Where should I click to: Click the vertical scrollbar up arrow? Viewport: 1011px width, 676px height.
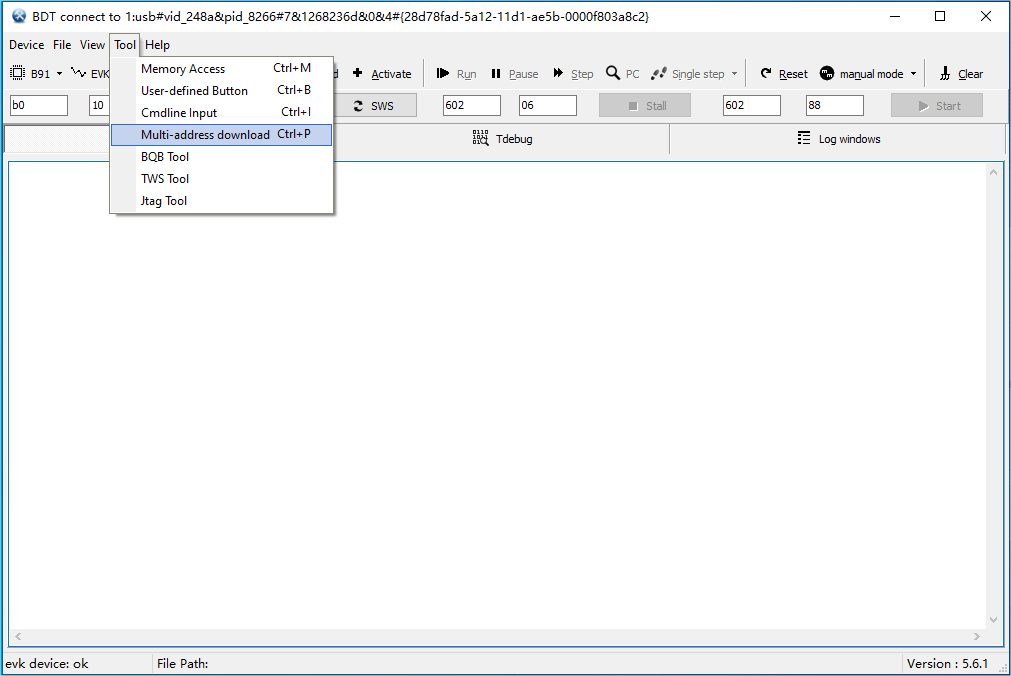(x=993, y=172)
